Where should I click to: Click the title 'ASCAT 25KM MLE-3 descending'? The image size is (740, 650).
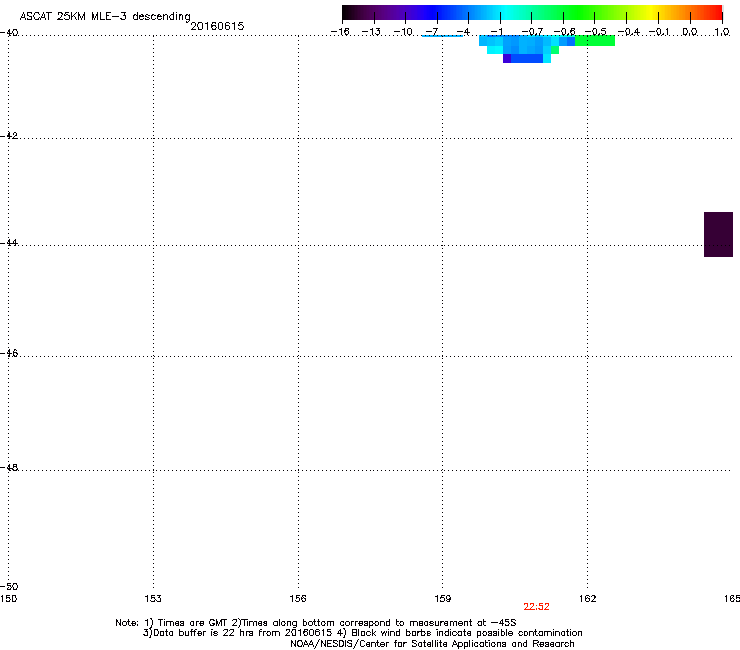pos(105,16)
